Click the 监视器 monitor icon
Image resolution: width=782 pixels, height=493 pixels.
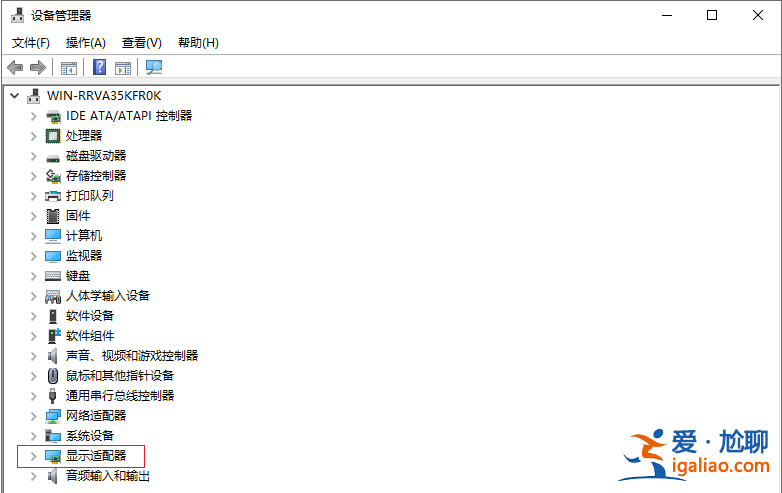[x=53, y=256]
